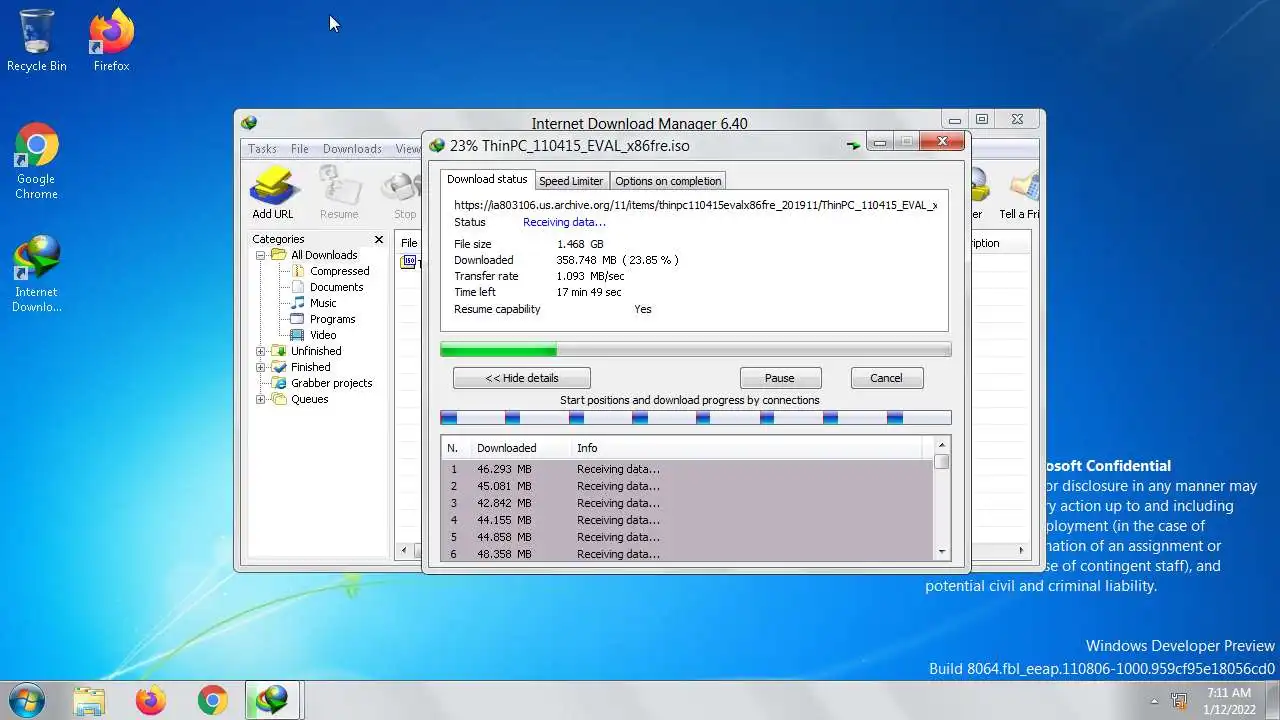The height and width of the screenshot is (720, 1280).
Task: Click the File column header in main window
Action: (x=409, y=243)
